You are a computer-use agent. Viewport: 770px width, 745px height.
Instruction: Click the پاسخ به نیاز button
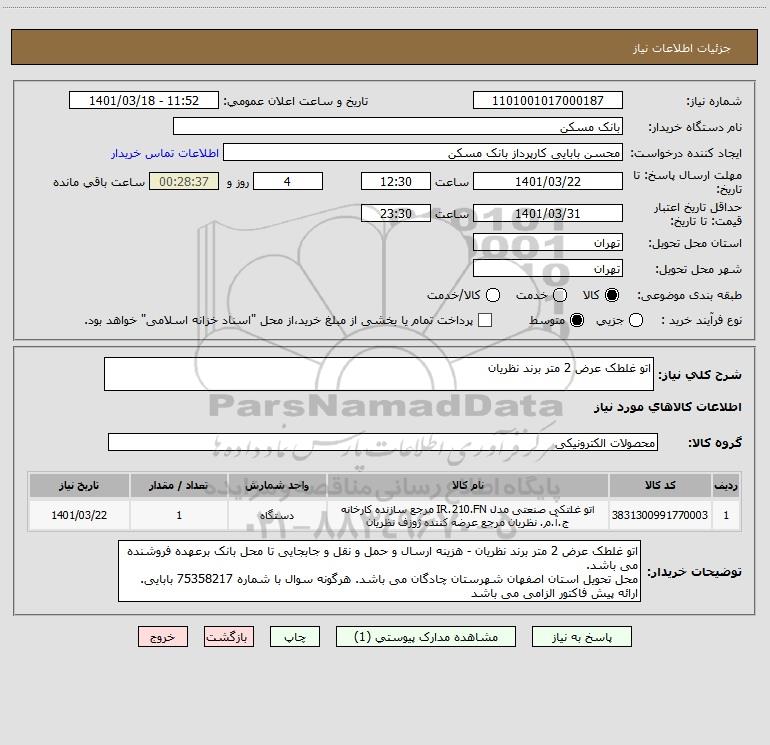point(581,637)
